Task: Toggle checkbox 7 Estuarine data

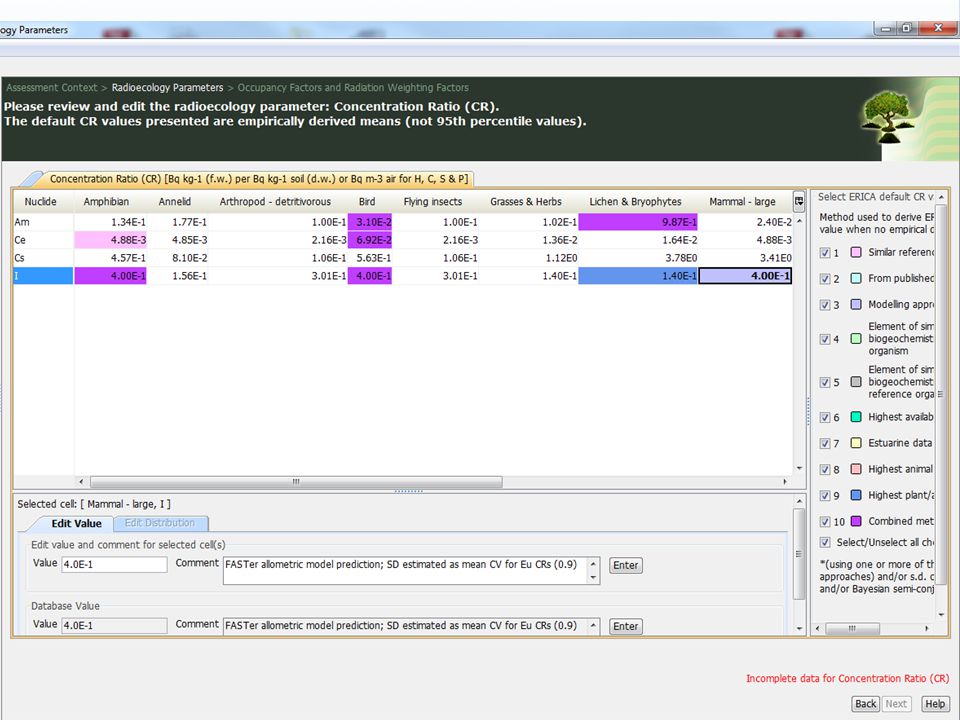Action: tap(825, 443)
